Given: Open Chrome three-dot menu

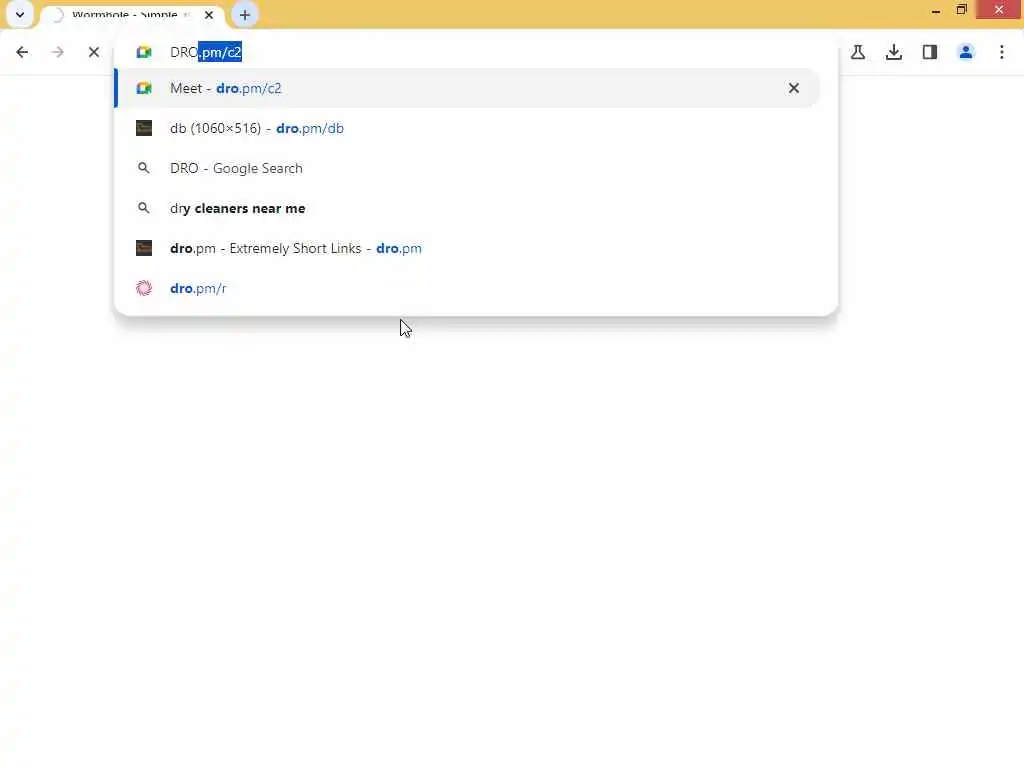Looking at the screenshot, I should tap(1002, 52).
